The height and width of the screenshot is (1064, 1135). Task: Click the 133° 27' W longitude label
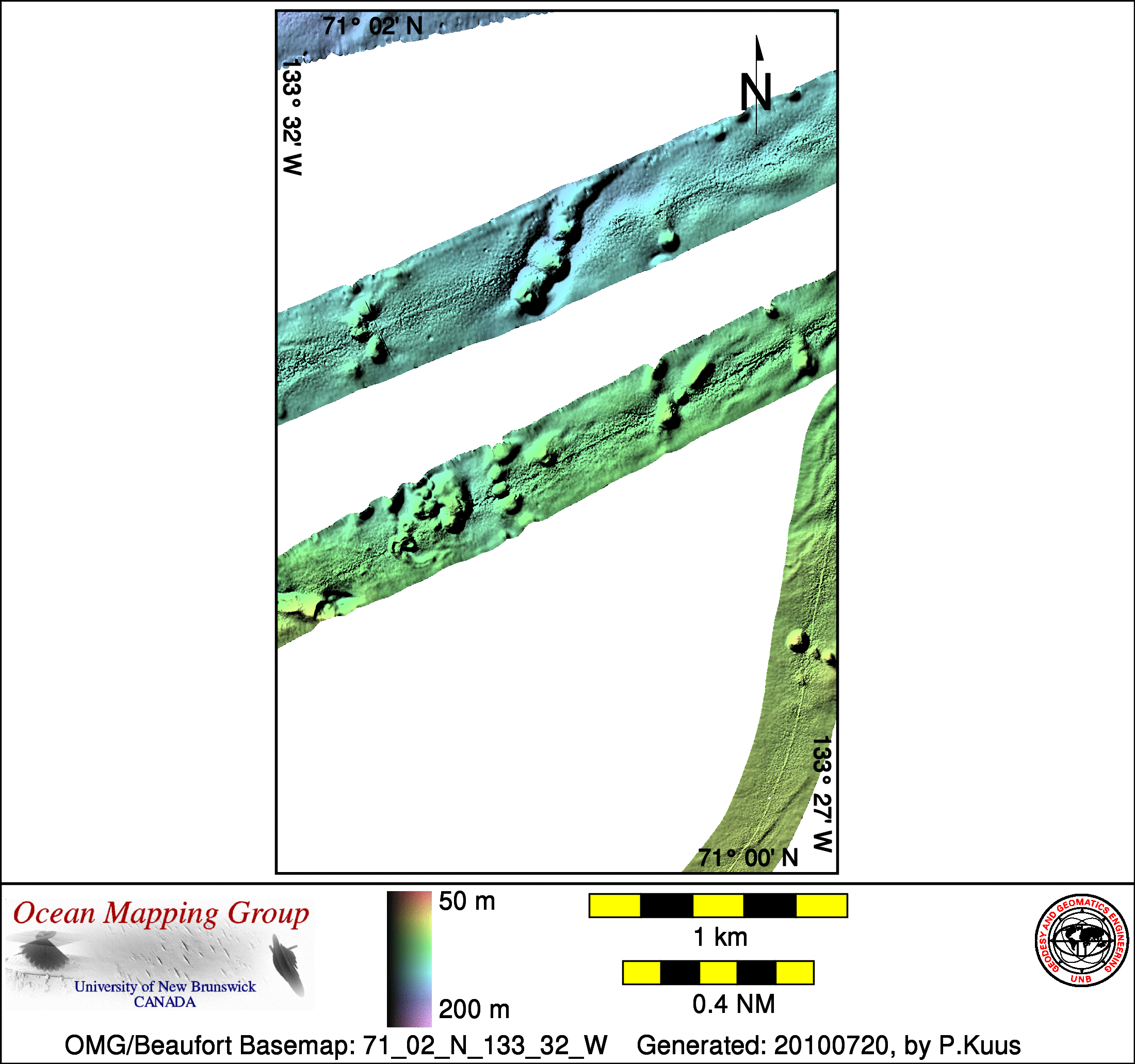point(822,794)
